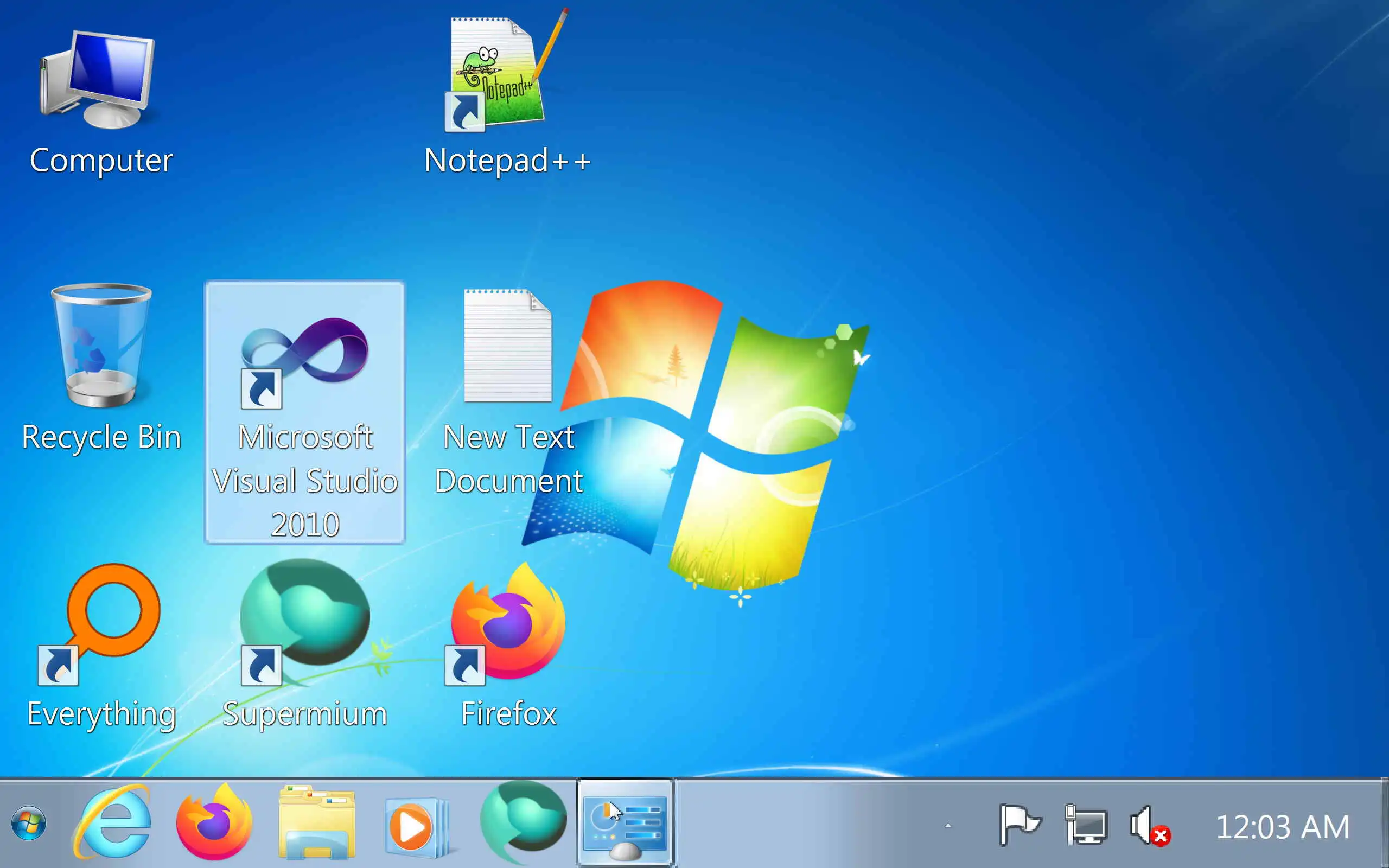Open Windows Explorer from the taskbar
The image size is (1389, 868).
316,824
